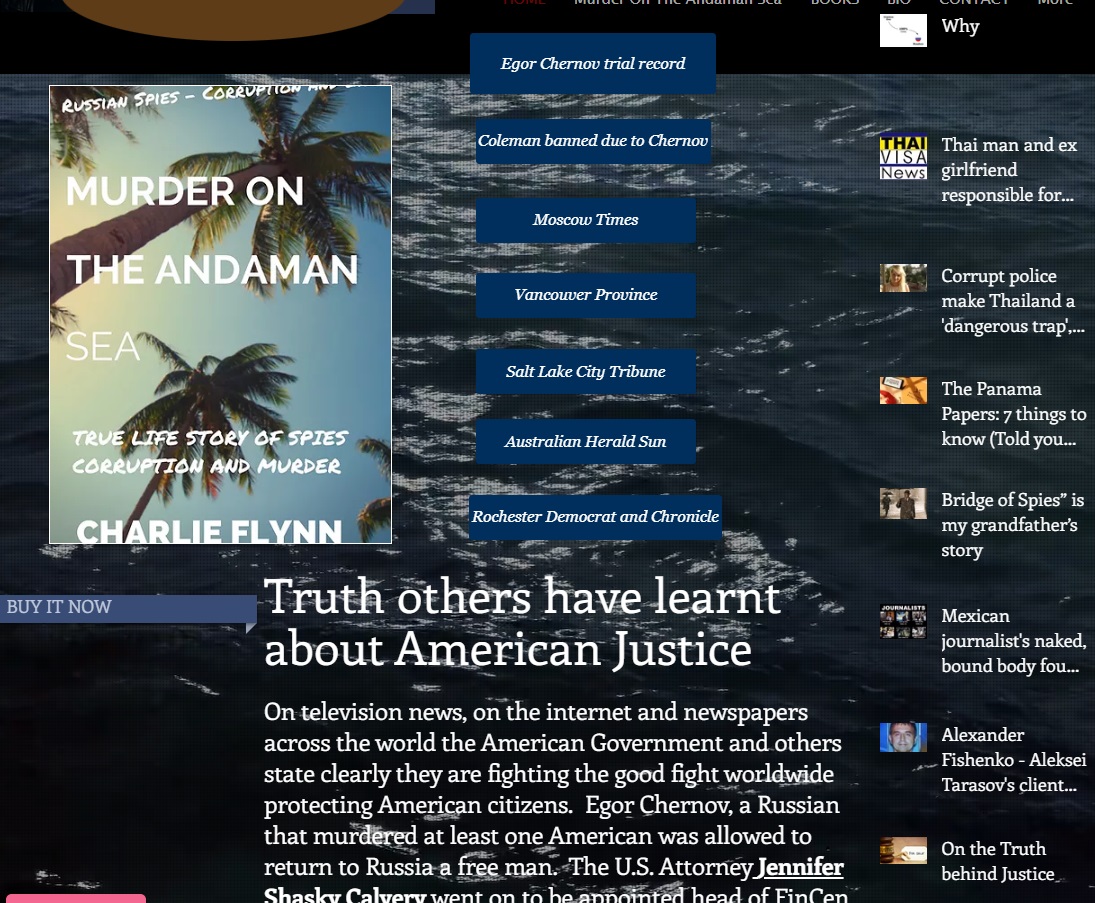Open the Egor Chernov trial record button

(592, 64)
